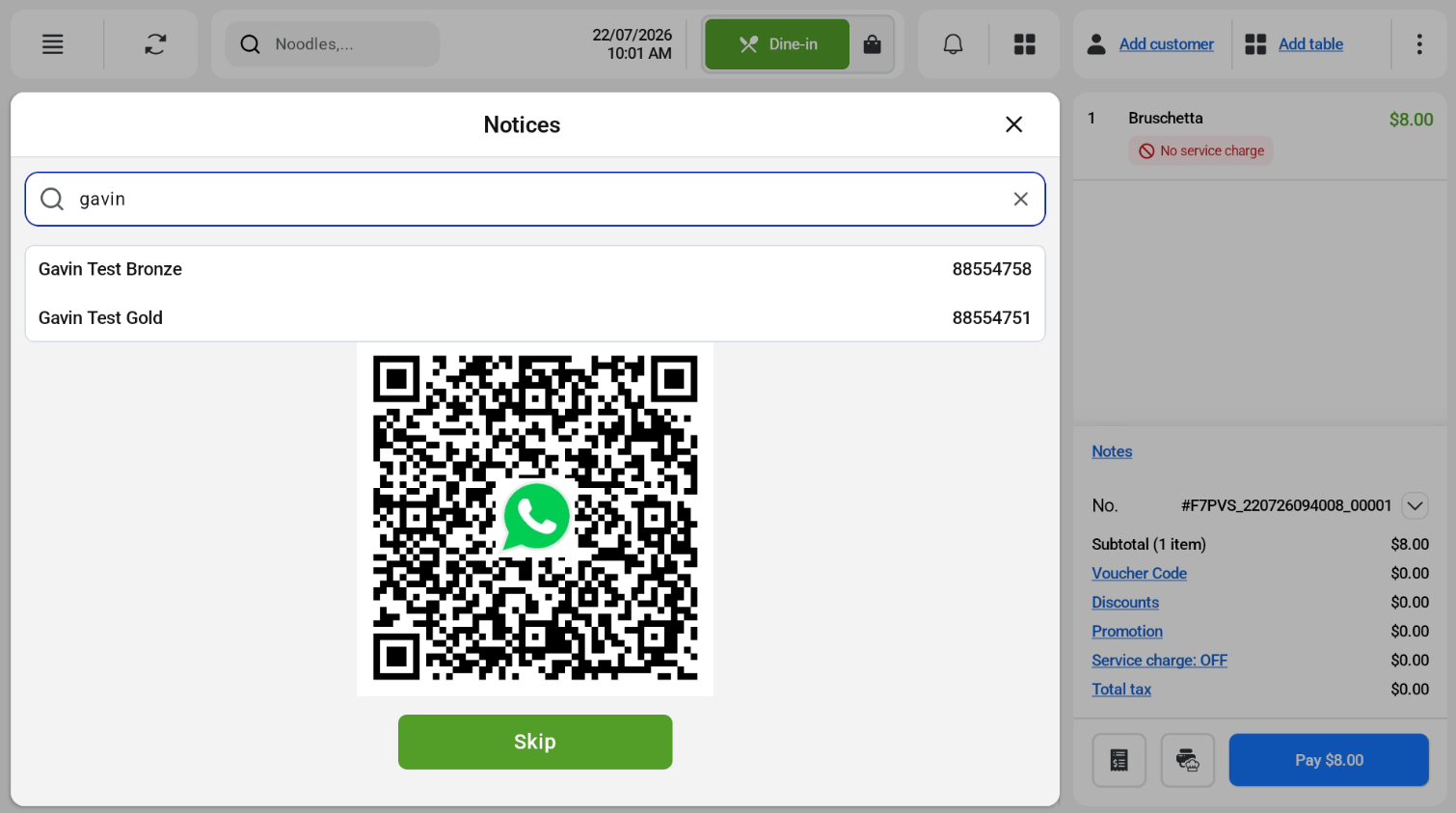This screenshot has height=813, width=1456.
Task: Clear the 'gavin' search text
Action: pyautogui.click(x=1021, y=199)
